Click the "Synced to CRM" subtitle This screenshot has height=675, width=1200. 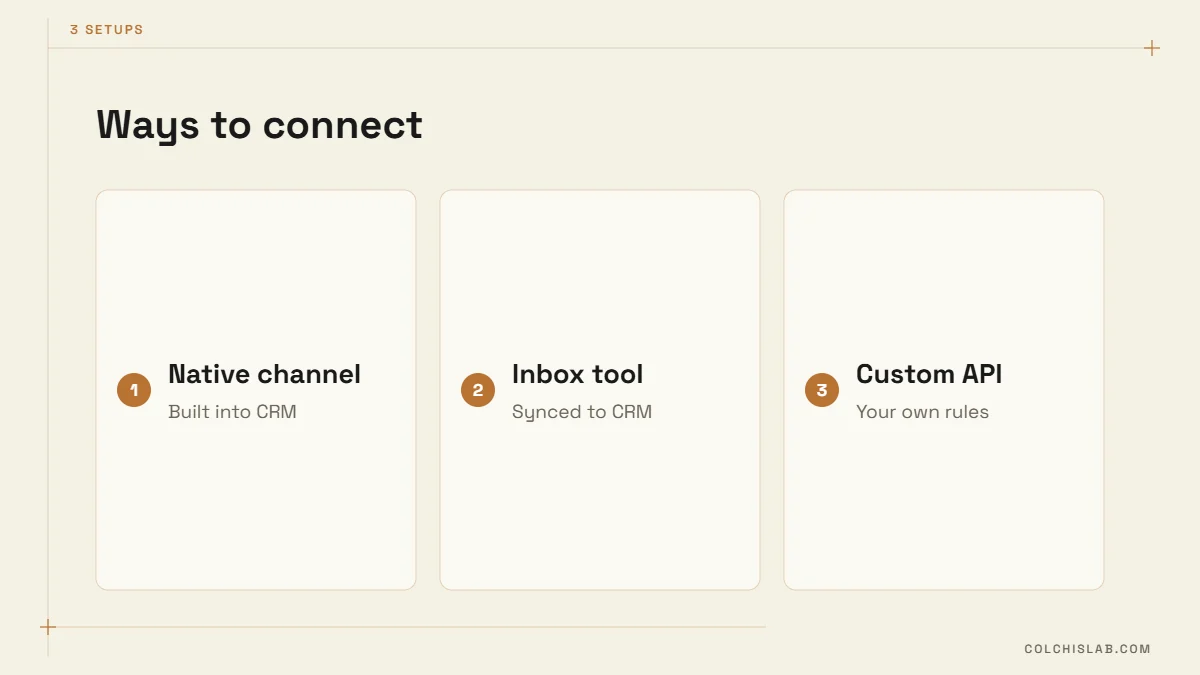(x=582, y=412)
